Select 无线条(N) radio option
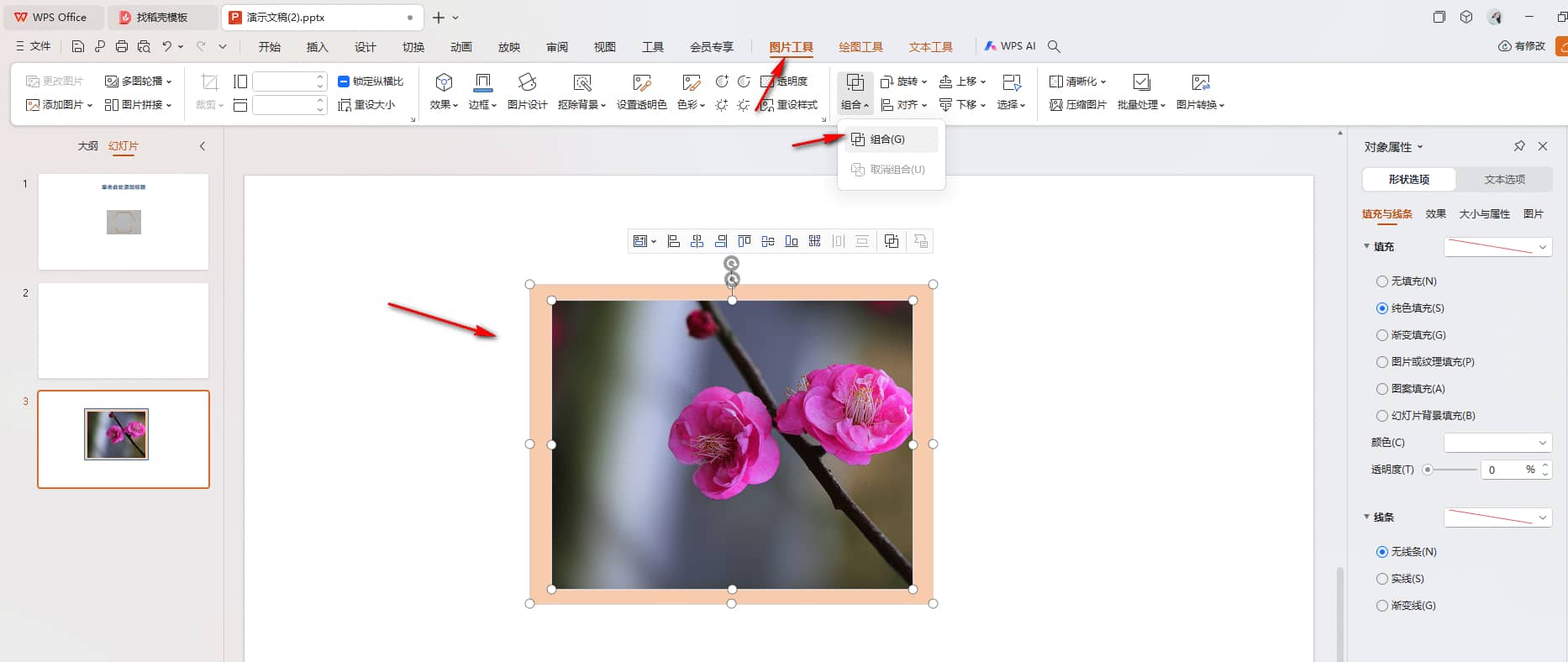 click(1381, 552)
